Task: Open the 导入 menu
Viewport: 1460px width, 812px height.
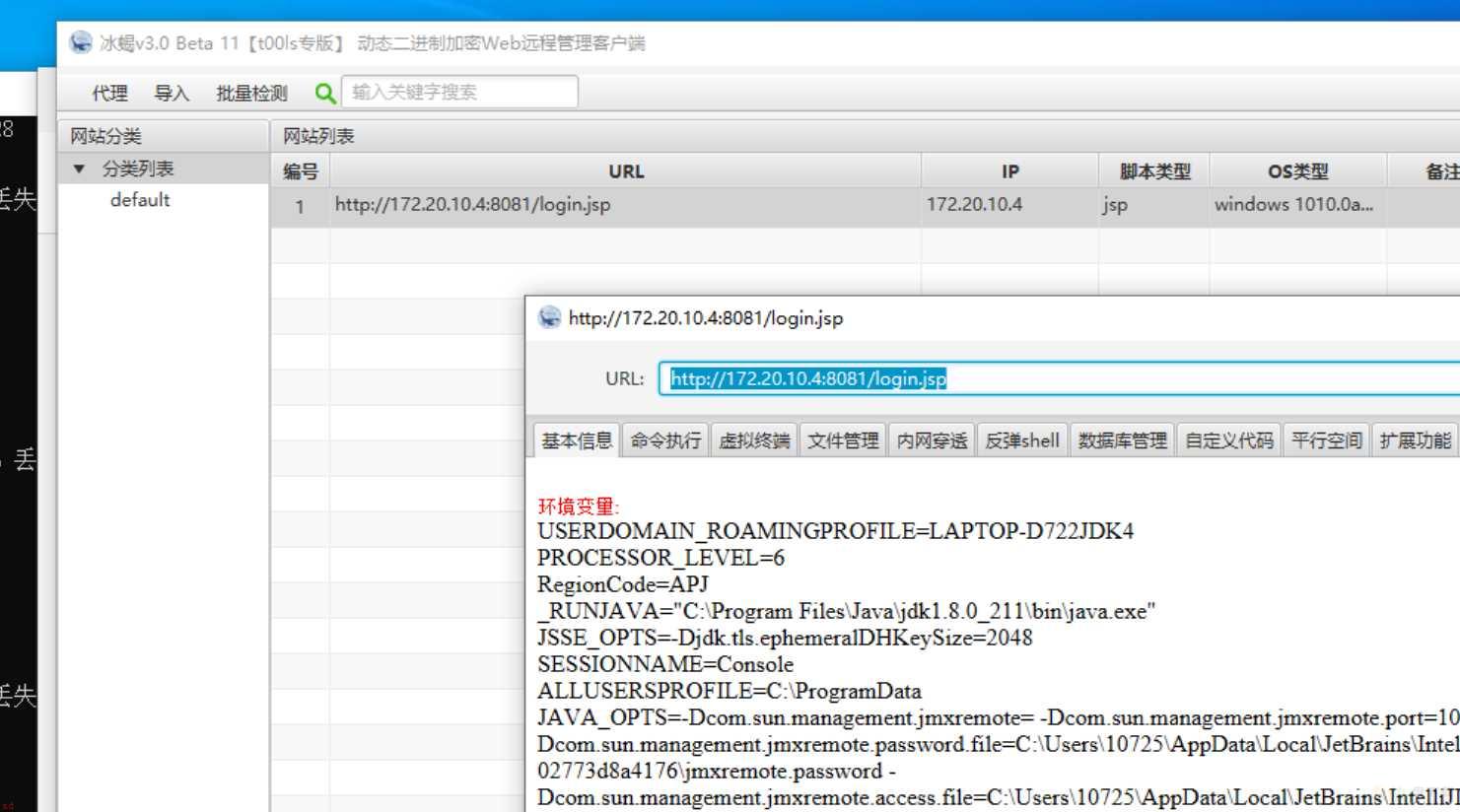Action: tap(171, 93)
